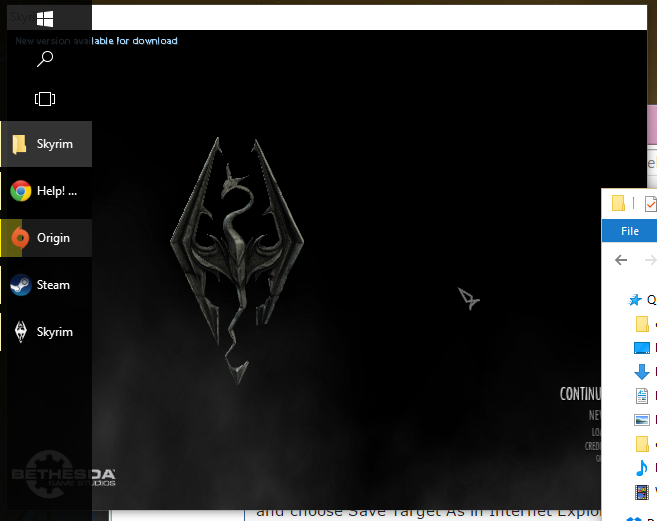Viewport: 657px width, 521px height.
Task: Select CREDITS in the Skyrim main menu
Action: (593, 446)
